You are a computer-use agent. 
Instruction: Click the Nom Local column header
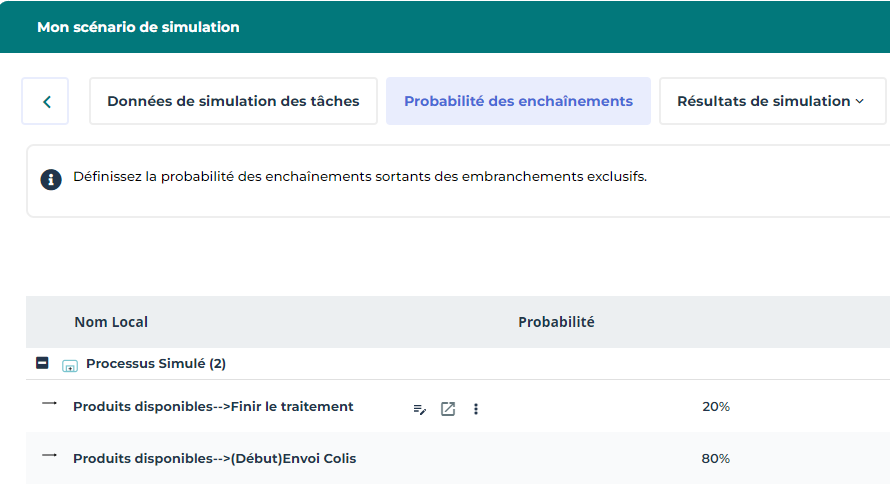[111, 322]
